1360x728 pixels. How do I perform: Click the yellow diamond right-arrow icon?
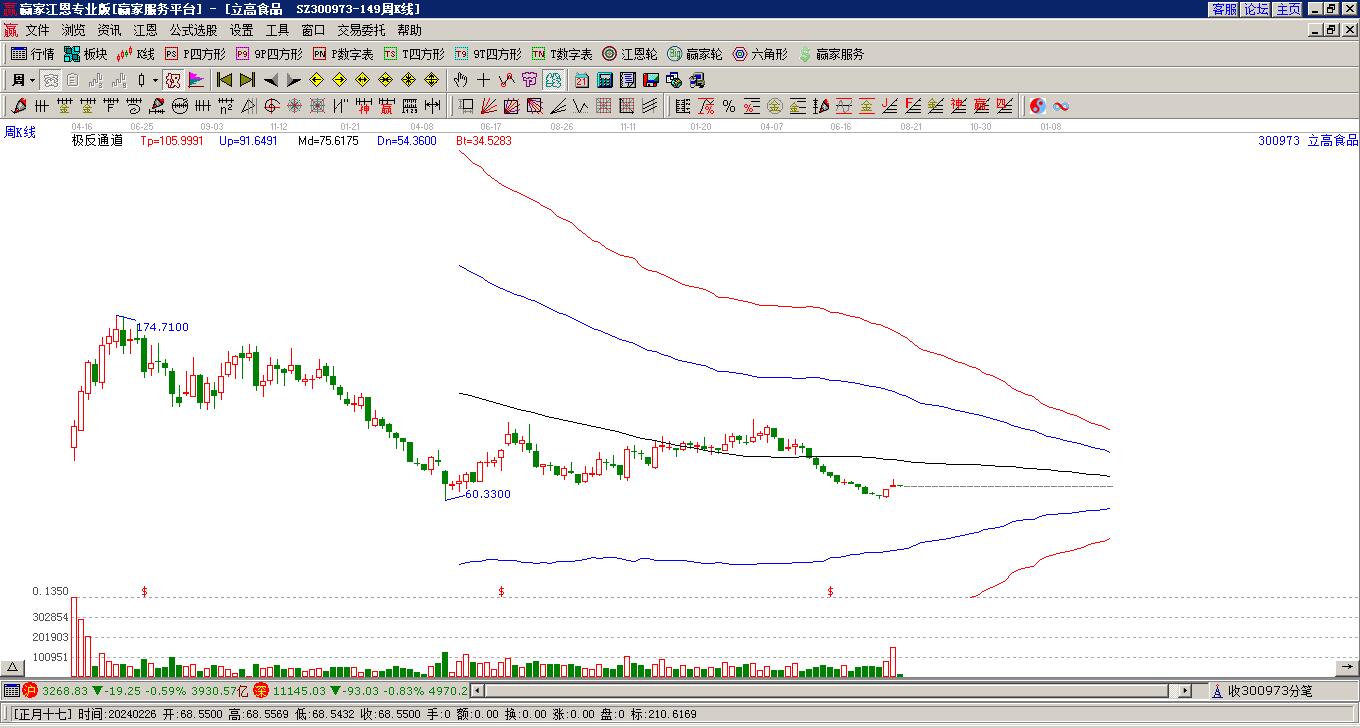click(x=339, y=80)
